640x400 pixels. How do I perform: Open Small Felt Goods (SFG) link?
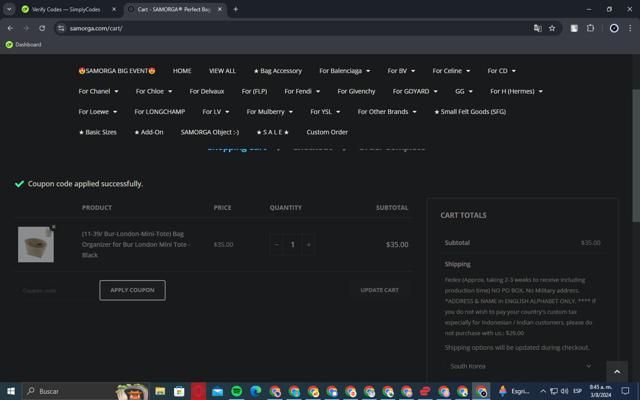click(470, 111)
